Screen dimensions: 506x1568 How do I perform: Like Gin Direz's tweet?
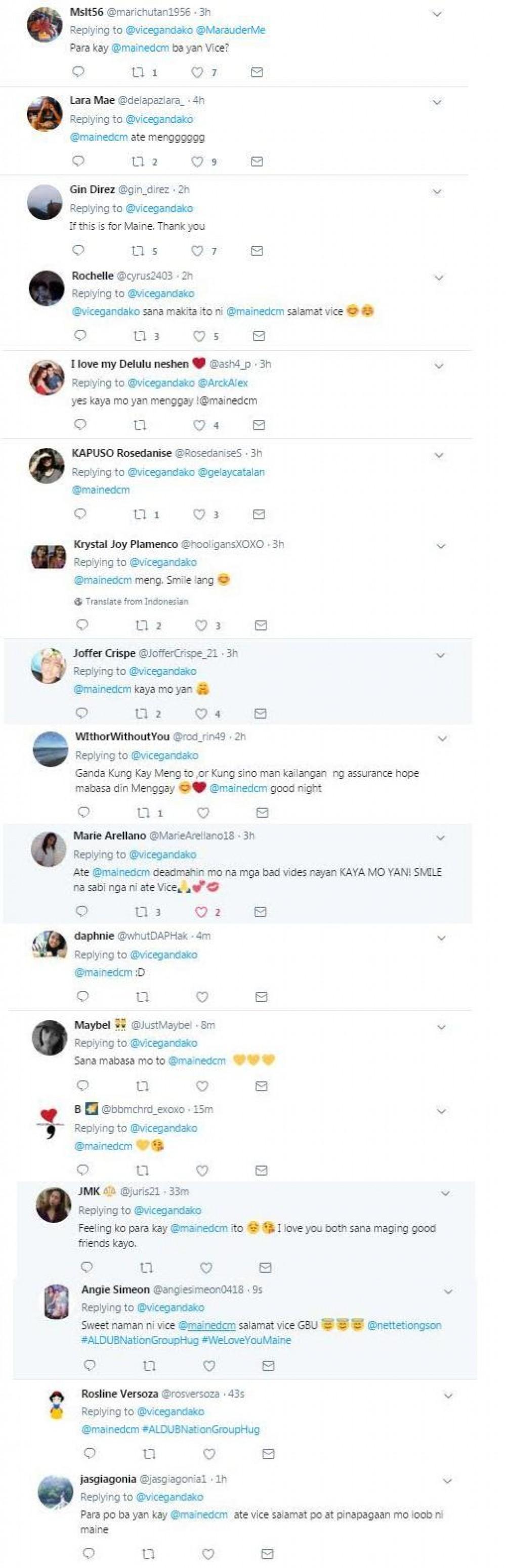point(197,251)
